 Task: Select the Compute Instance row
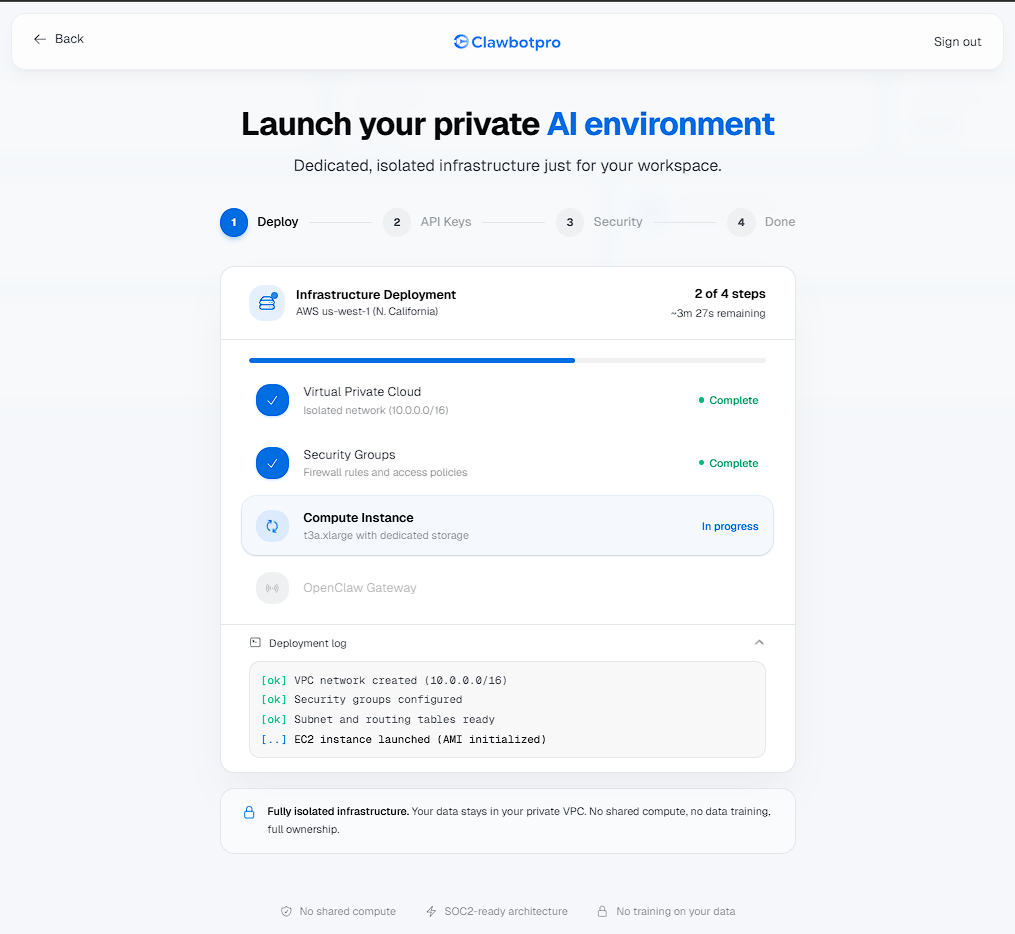(x=507, y=526)
